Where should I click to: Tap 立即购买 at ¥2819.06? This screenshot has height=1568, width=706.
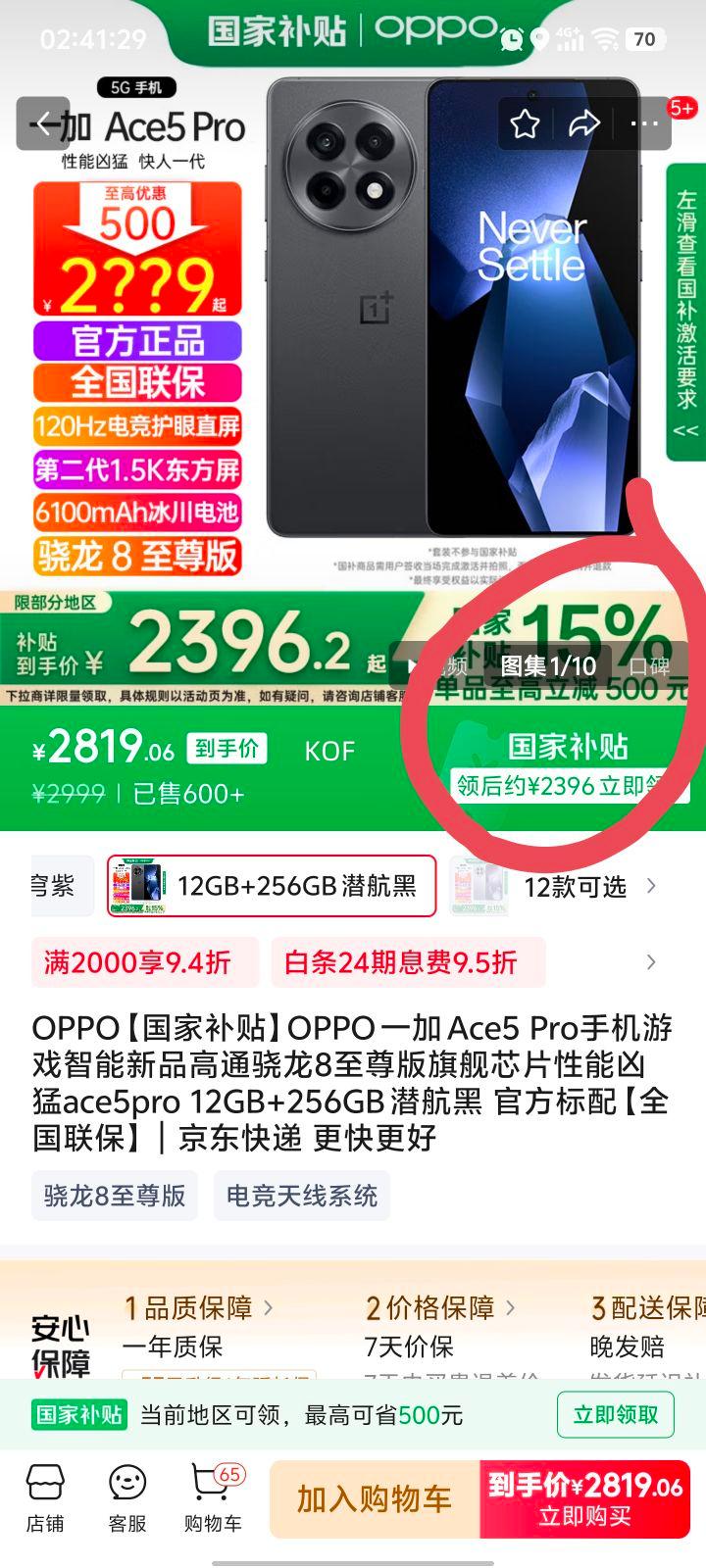click(x=584, y=1498)
